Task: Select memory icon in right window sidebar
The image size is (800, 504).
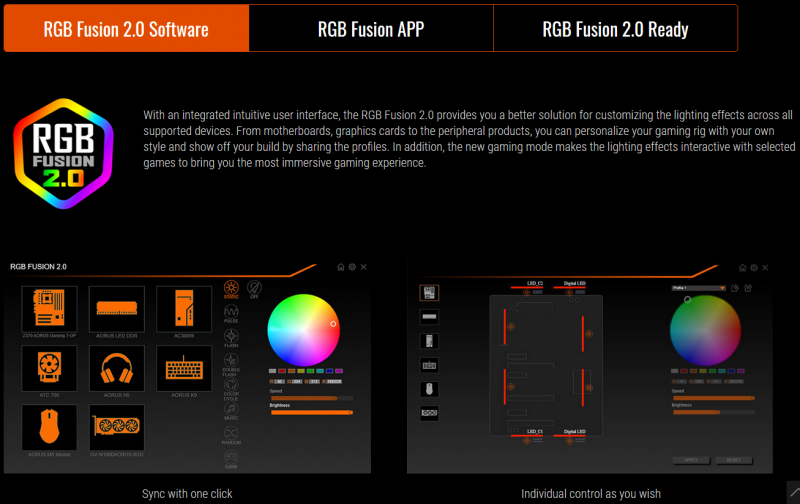Action: pyautogui.click(x=429, y=317)
